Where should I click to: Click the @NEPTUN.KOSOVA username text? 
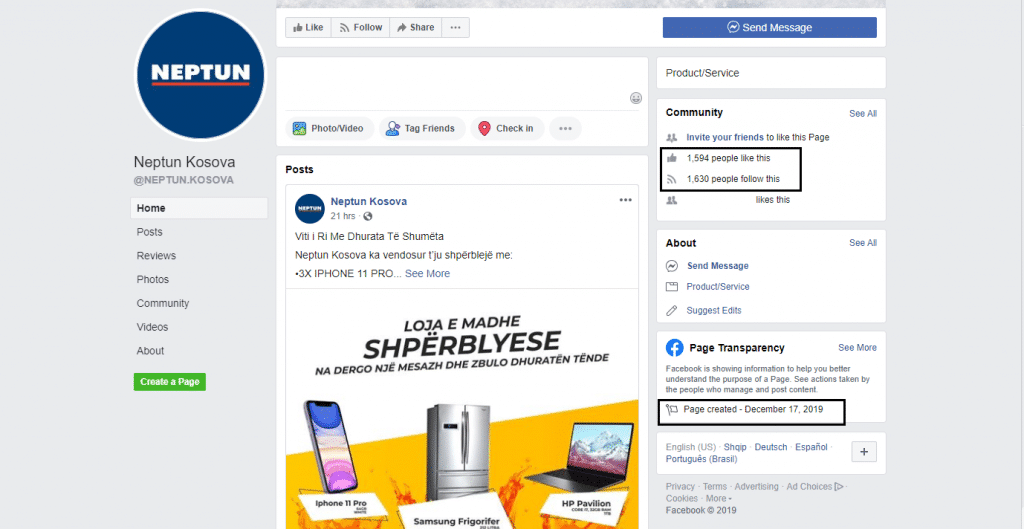click(184, 180)
